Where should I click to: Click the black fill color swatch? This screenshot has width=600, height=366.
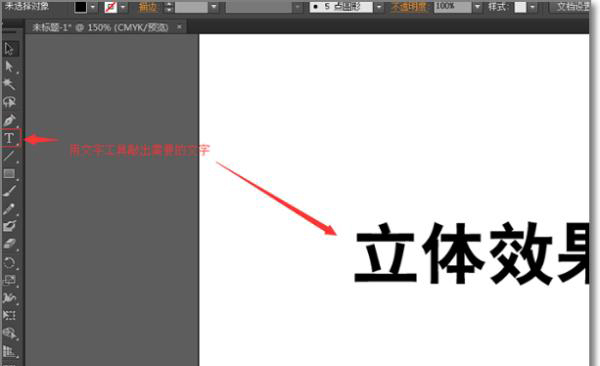[x=80, y=7]
